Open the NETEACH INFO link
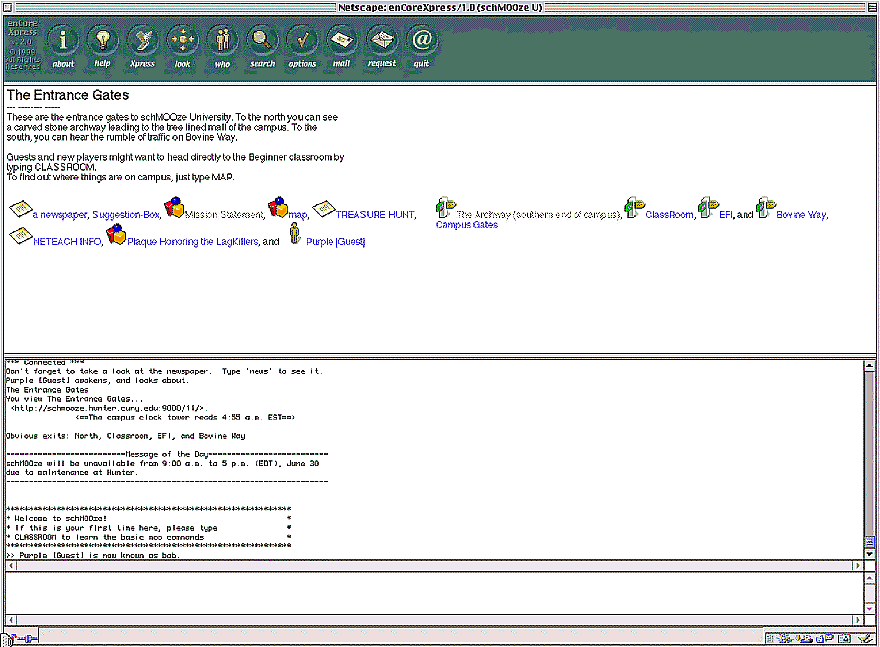The width and height of the screenshot is (880, 647). (67, 242)
